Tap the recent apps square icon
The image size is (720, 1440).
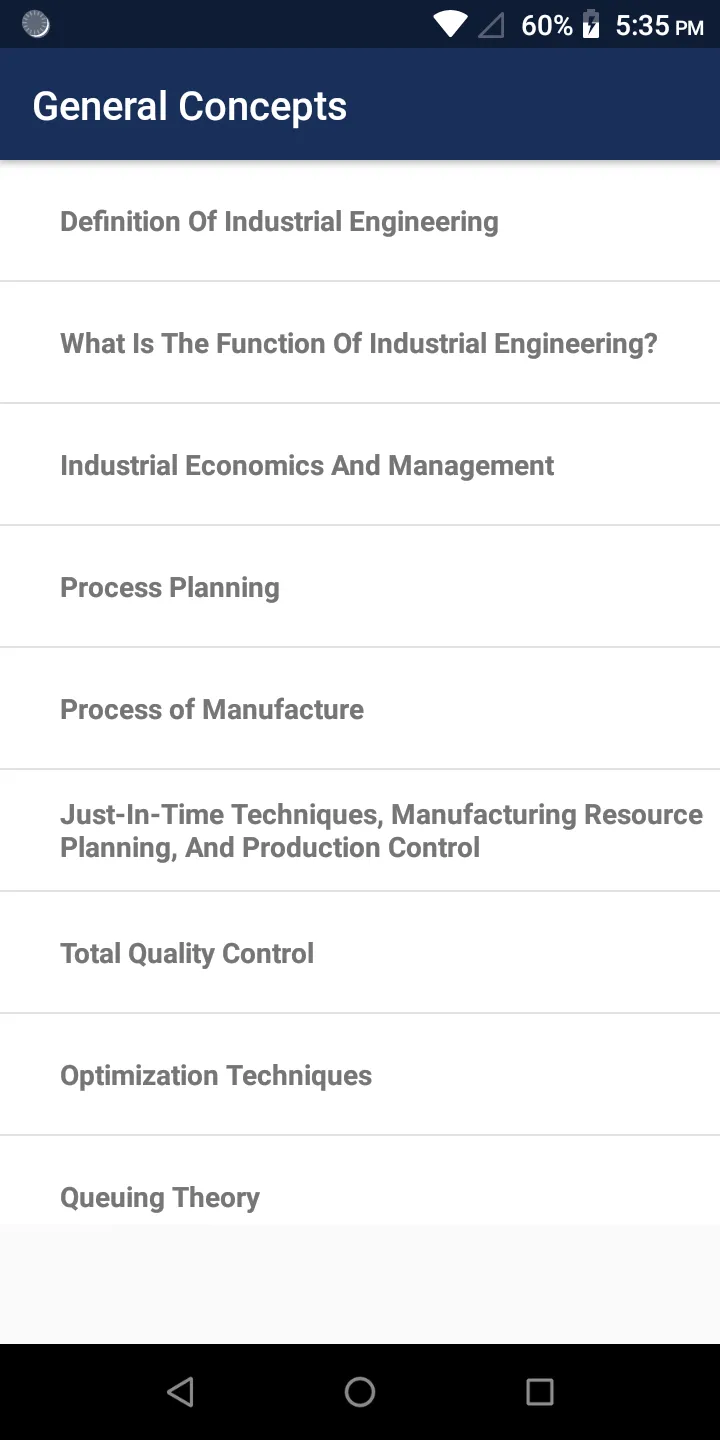[x=540, y=1392]
